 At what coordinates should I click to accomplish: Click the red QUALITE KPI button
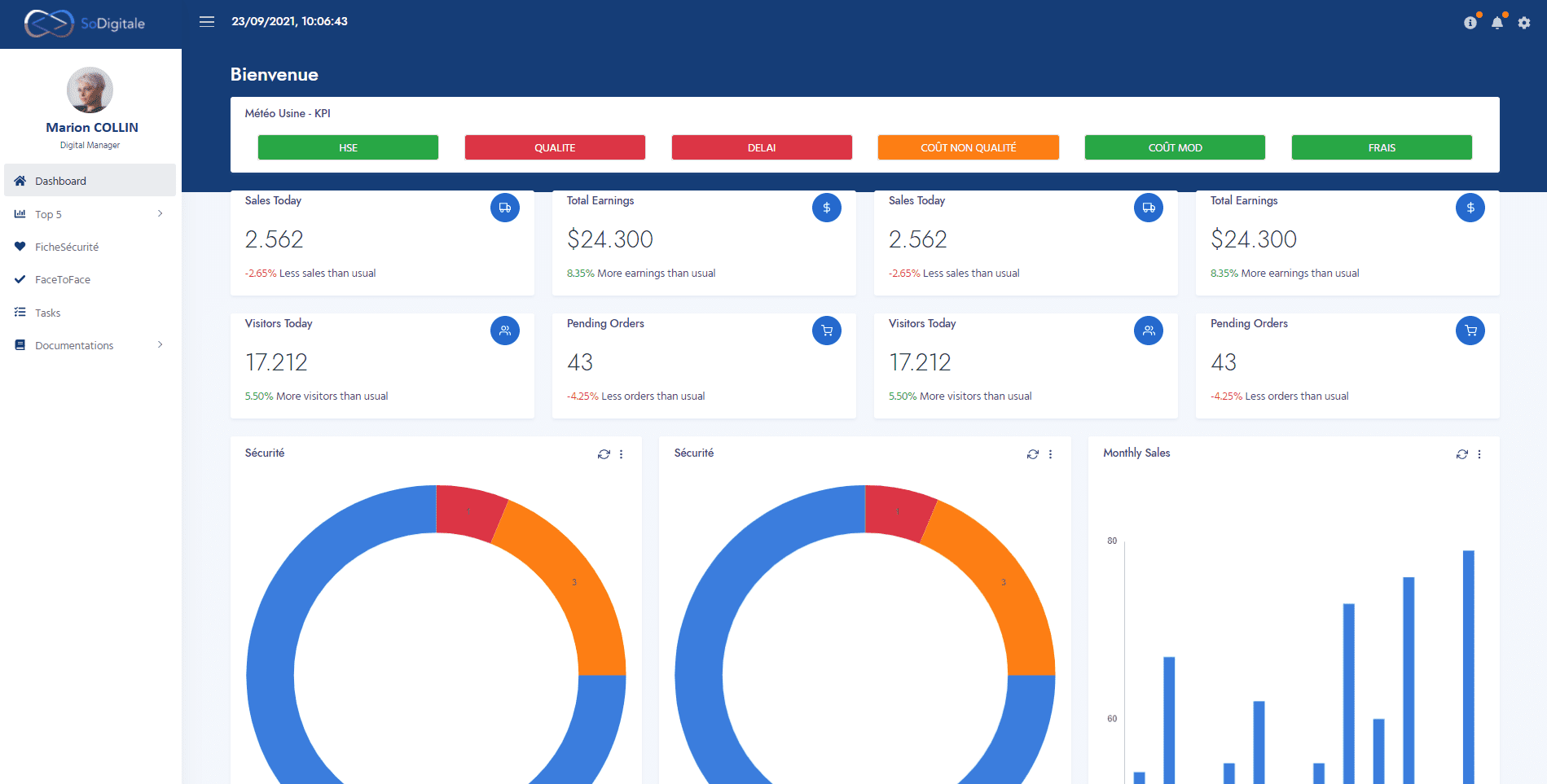pyautogui.click(x=555, y=147)
